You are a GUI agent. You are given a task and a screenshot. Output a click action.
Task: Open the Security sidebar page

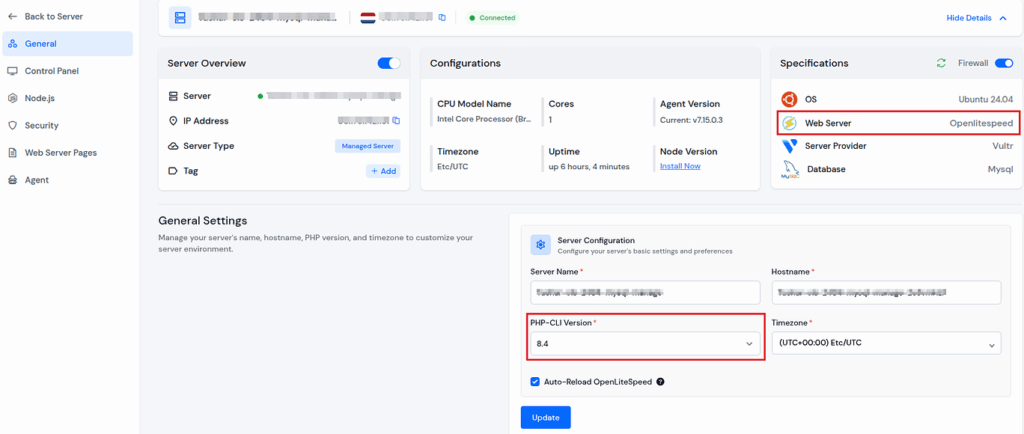[x=41, y=125]
